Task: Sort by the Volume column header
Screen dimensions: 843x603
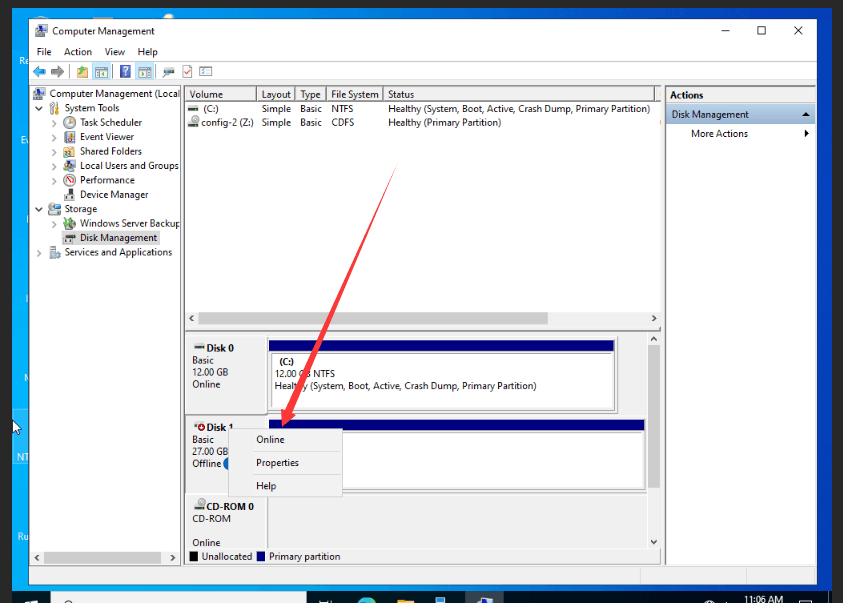Action: pyautogui.click(x=221, y=94)
